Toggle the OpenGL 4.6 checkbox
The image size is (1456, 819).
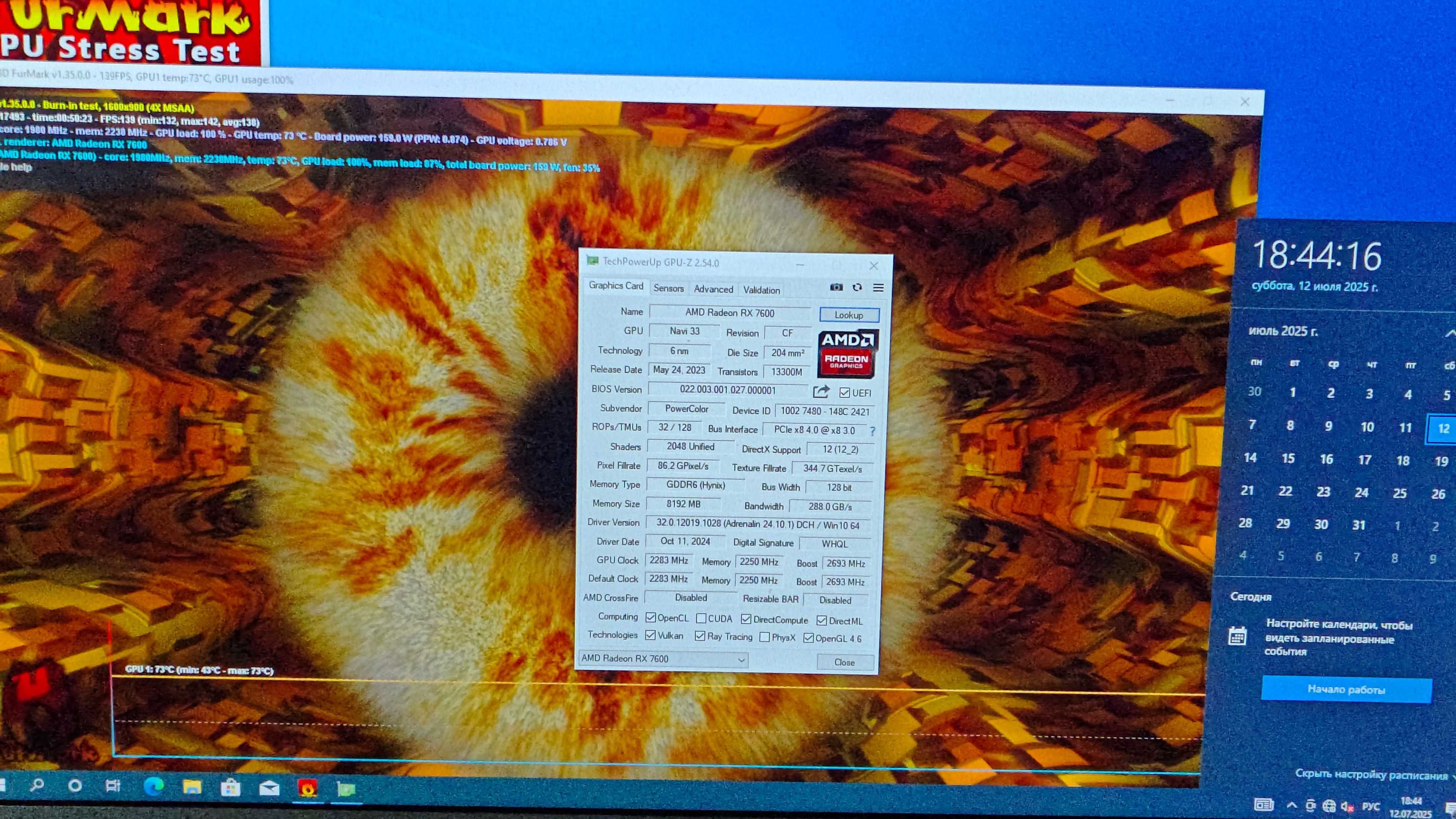(808, 638)
